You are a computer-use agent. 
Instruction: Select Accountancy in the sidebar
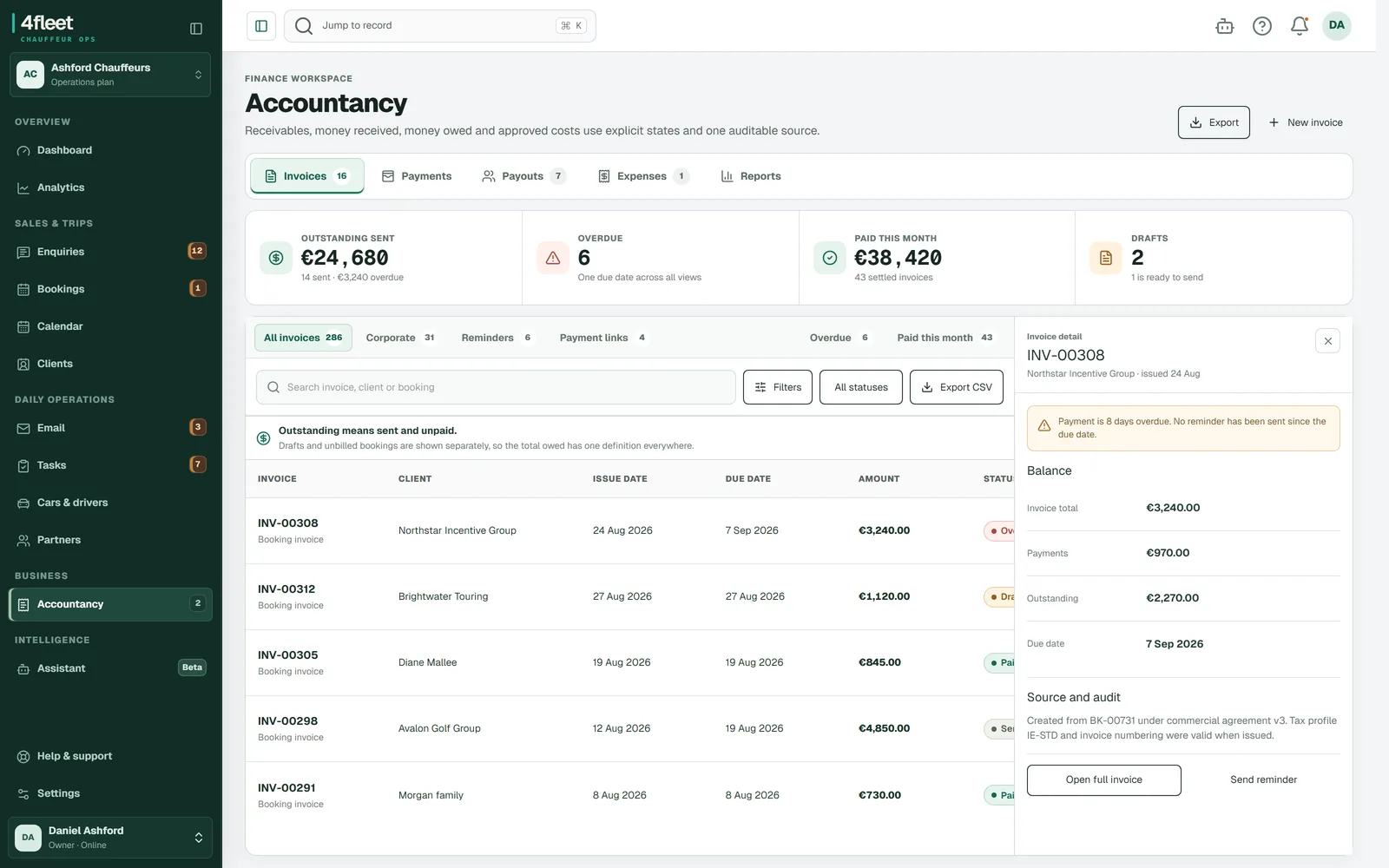[x=110, y=604]
